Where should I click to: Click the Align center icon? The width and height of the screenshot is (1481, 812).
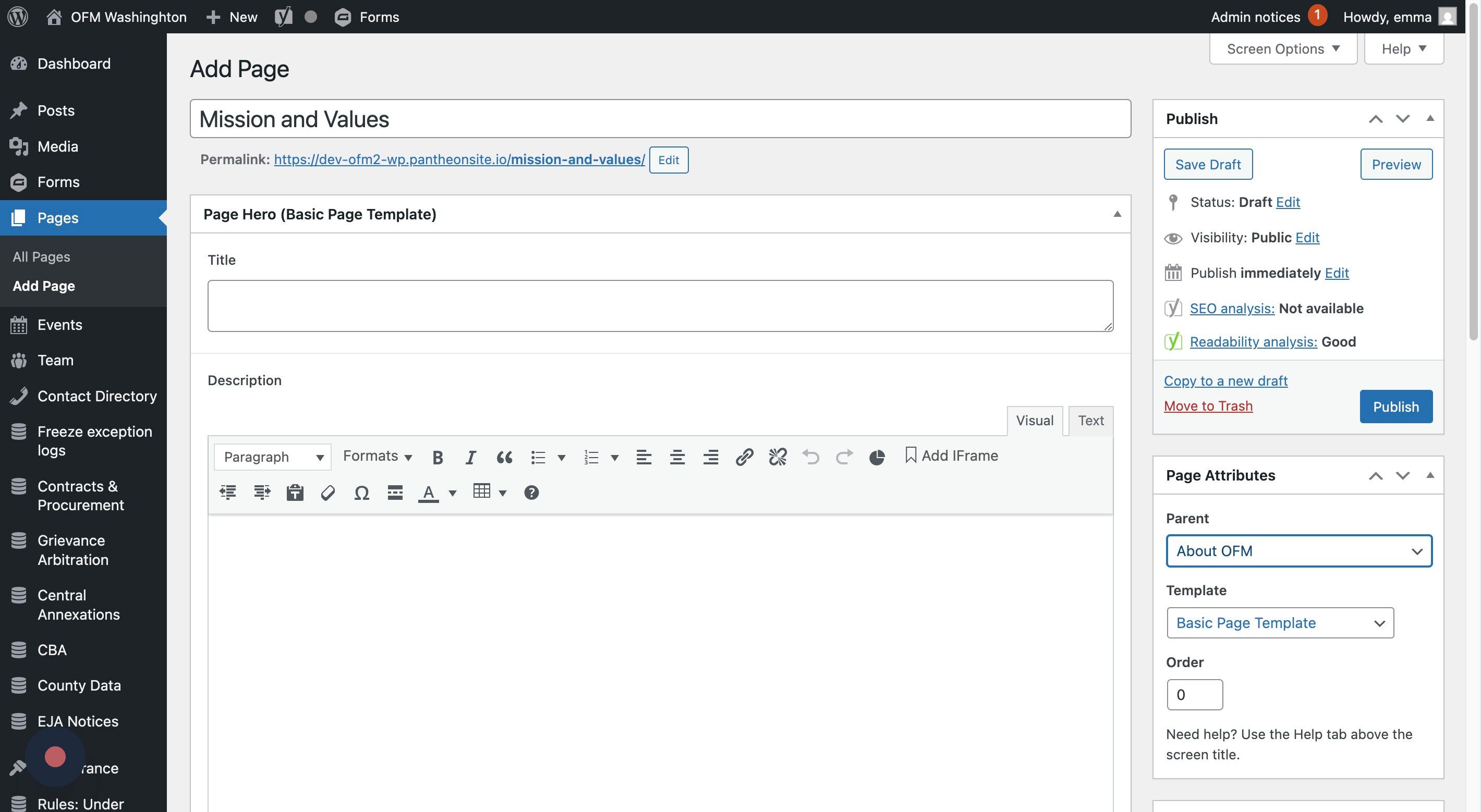click(677, 457)
